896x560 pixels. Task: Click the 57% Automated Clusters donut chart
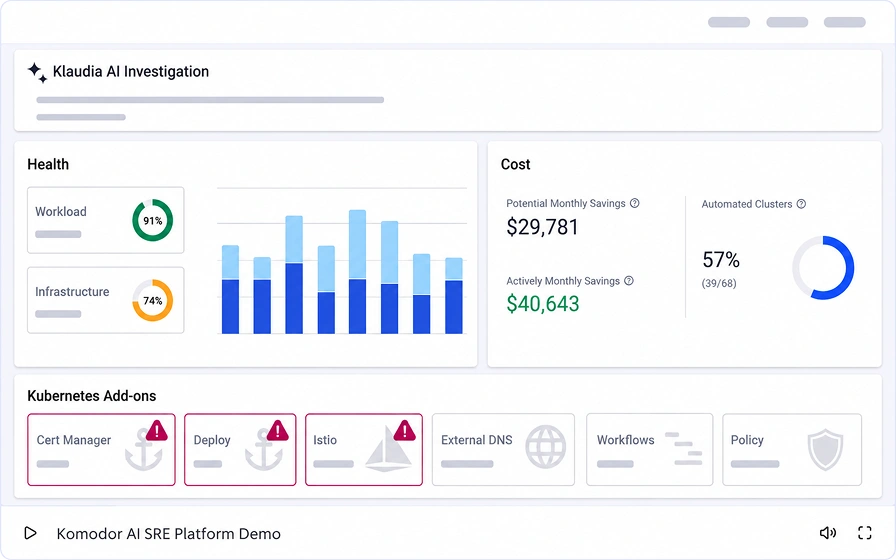pos(823,267)
